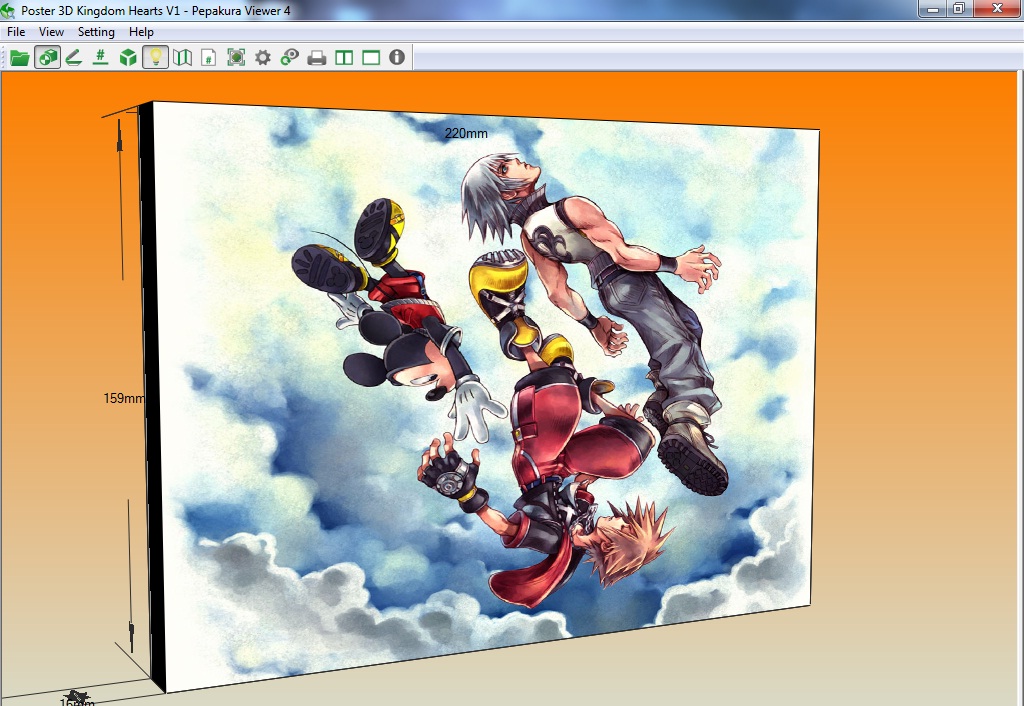Click the 220mm width dimension label
This screenshot has width=1024, height=706.
[466, 133]
